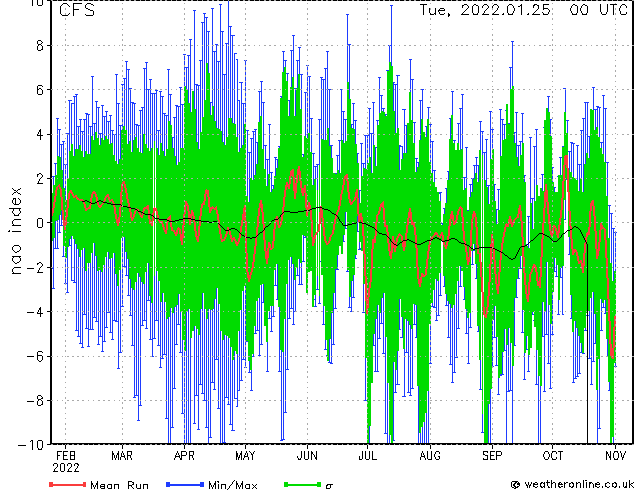
Task: Click the OCT month label
Action: (553, 456)
